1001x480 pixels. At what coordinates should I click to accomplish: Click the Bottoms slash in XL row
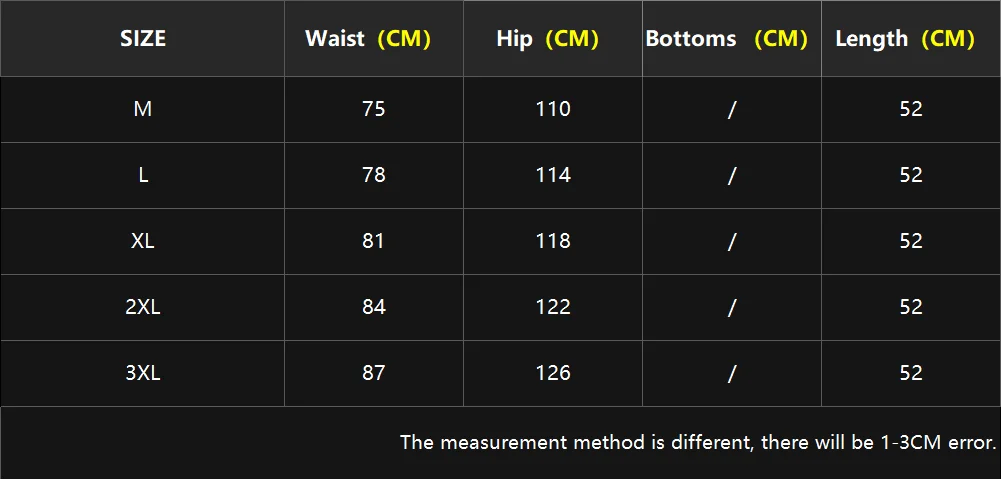pos(732,241)
